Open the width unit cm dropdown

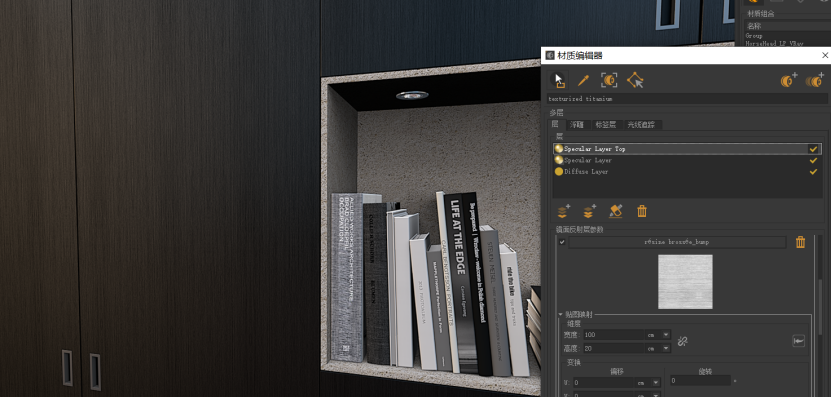point(658,335)
